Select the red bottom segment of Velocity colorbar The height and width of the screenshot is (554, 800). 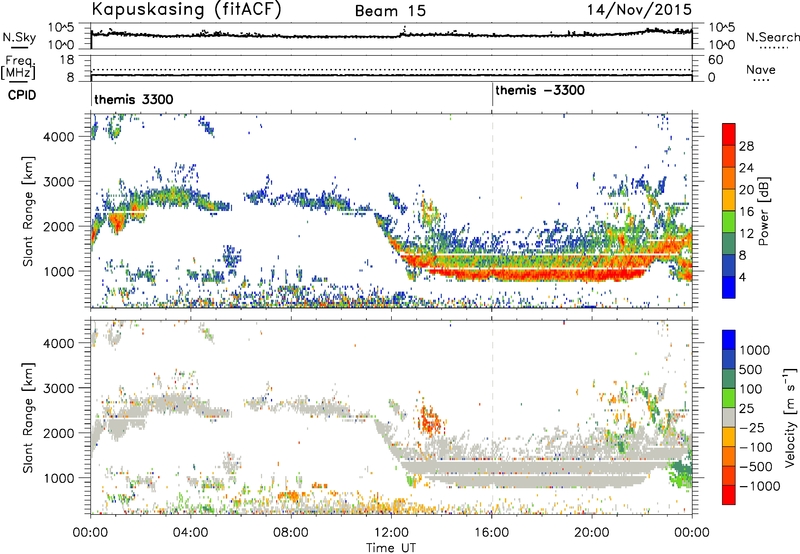[729, 495]
